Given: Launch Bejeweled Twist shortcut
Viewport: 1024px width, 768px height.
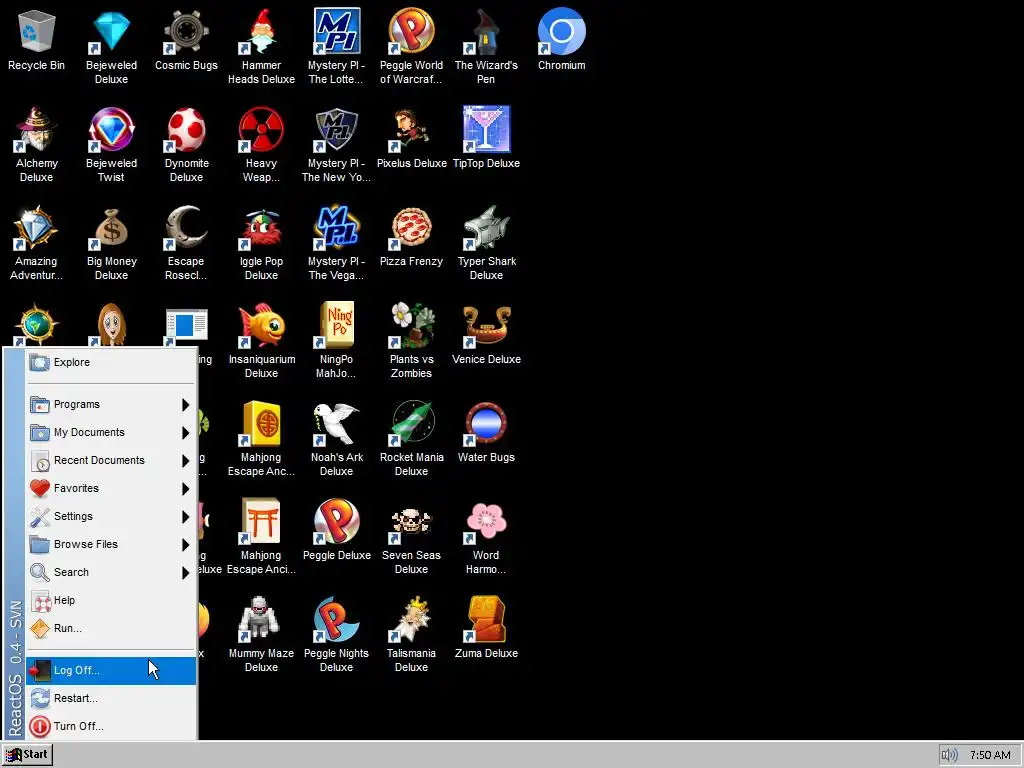Looking at the screenshot, I should (x=111, y=129).
